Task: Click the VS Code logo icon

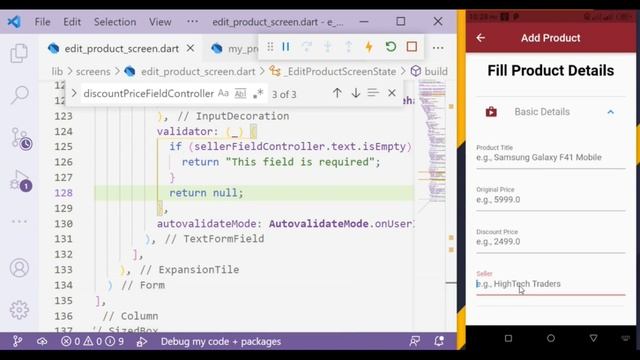Action: click(x=14, y=22)
